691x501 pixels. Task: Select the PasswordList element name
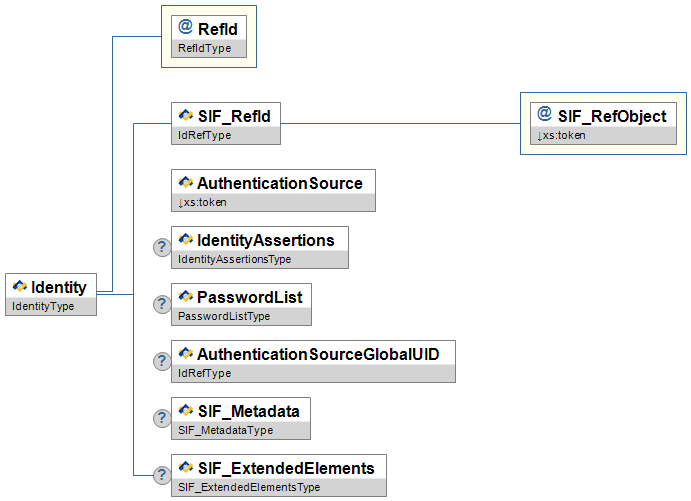tap(250, 297)
